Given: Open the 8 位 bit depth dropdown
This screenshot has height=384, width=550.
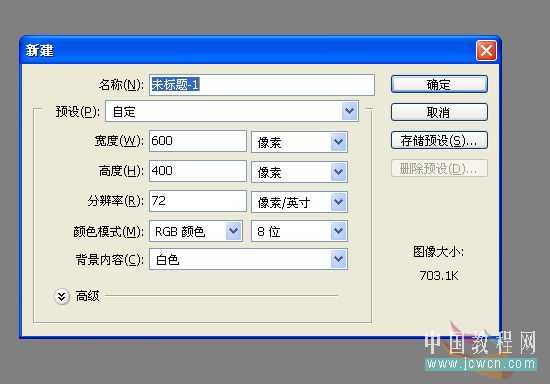Looking at the screenshot, I should (299, 231).
